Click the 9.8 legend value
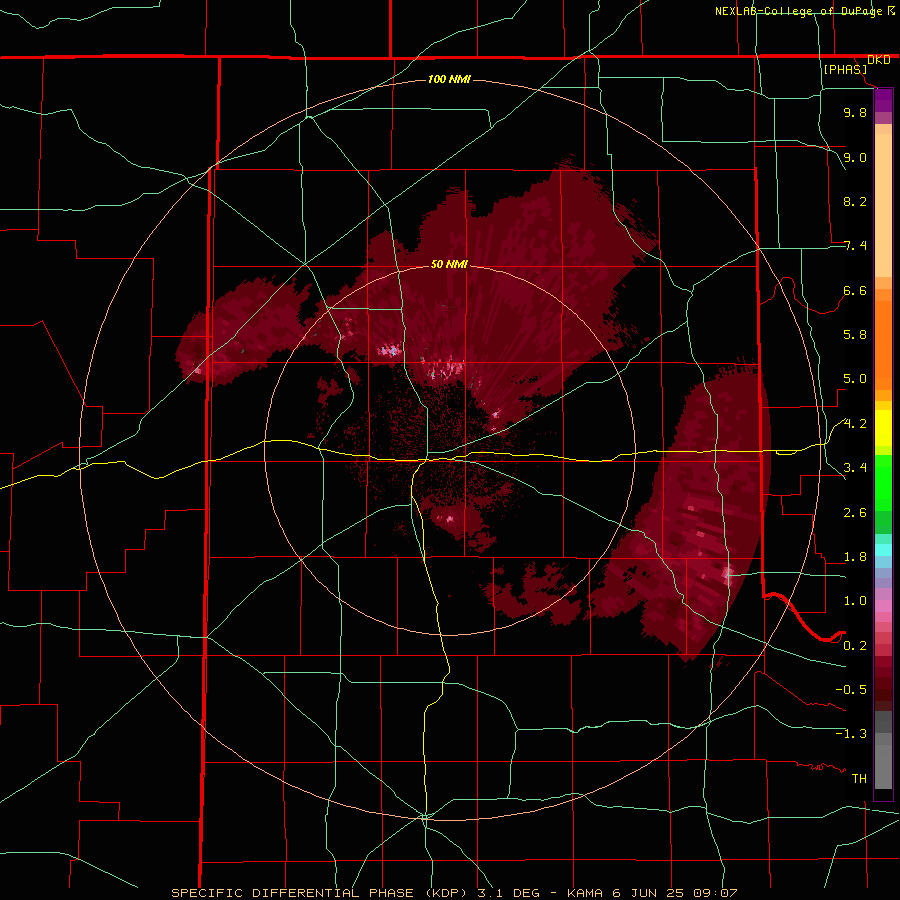Image resolution: width=900 pixels, height=900 pixels. click(855, 112)
